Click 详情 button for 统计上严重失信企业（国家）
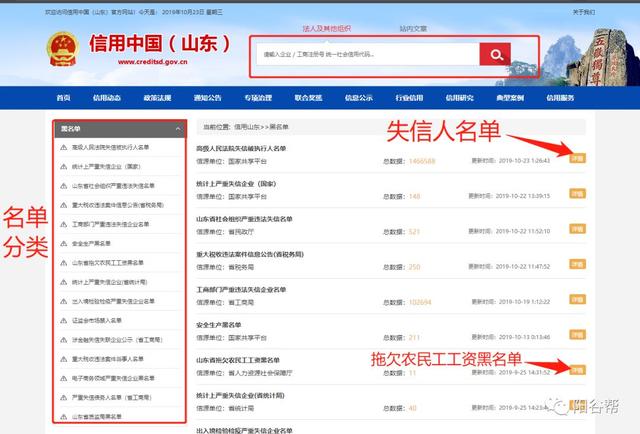Image resolution: width=640 pixels, height=434 pixels. tap(578, 194)
